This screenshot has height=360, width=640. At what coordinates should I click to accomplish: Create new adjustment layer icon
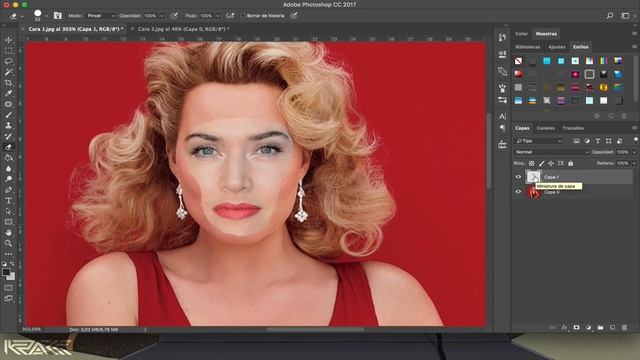tap(589, 327)
